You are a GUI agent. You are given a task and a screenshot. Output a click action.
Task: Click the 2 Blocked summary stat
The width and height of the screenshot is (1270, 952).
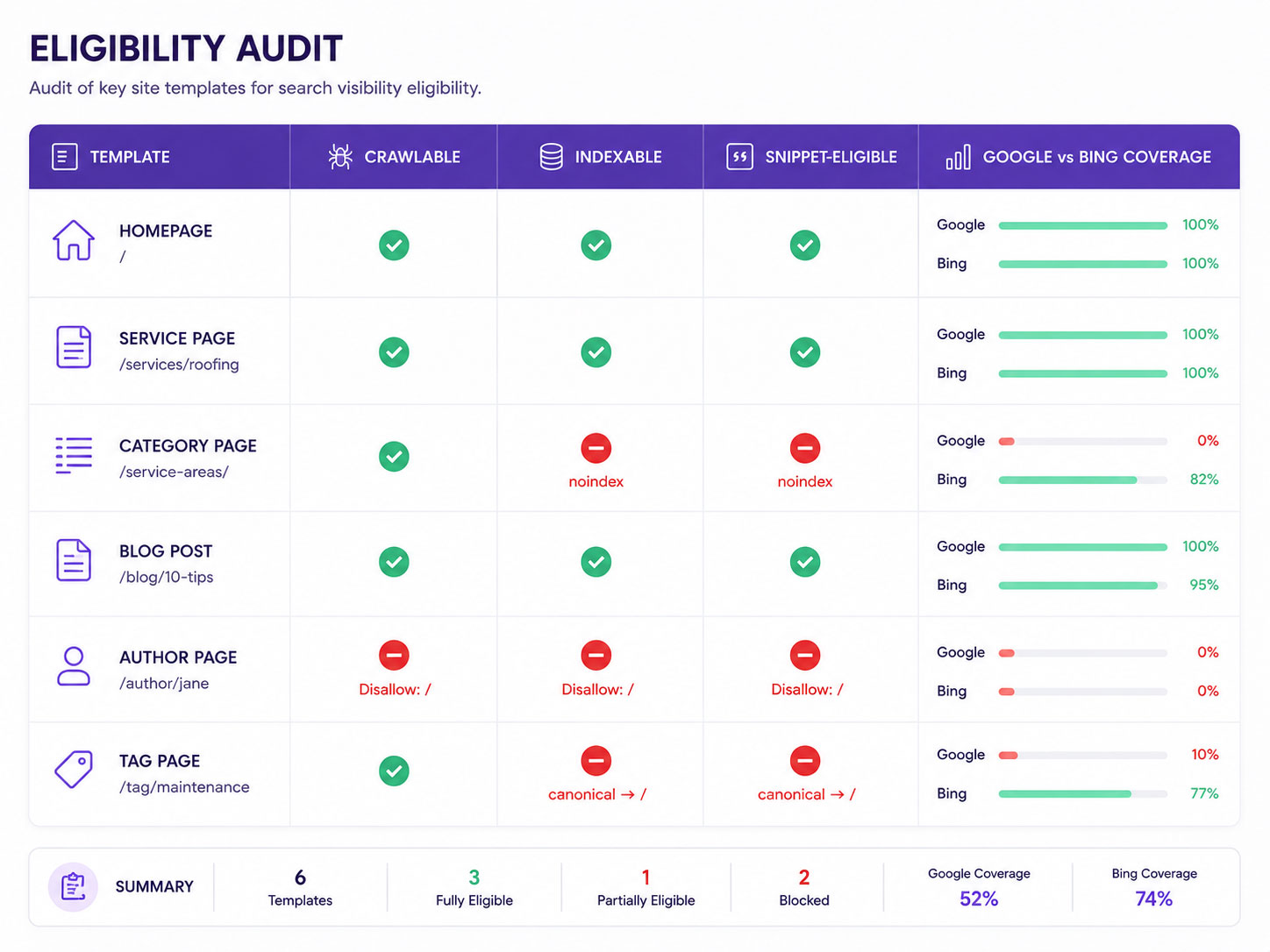(x=804, y=888)
